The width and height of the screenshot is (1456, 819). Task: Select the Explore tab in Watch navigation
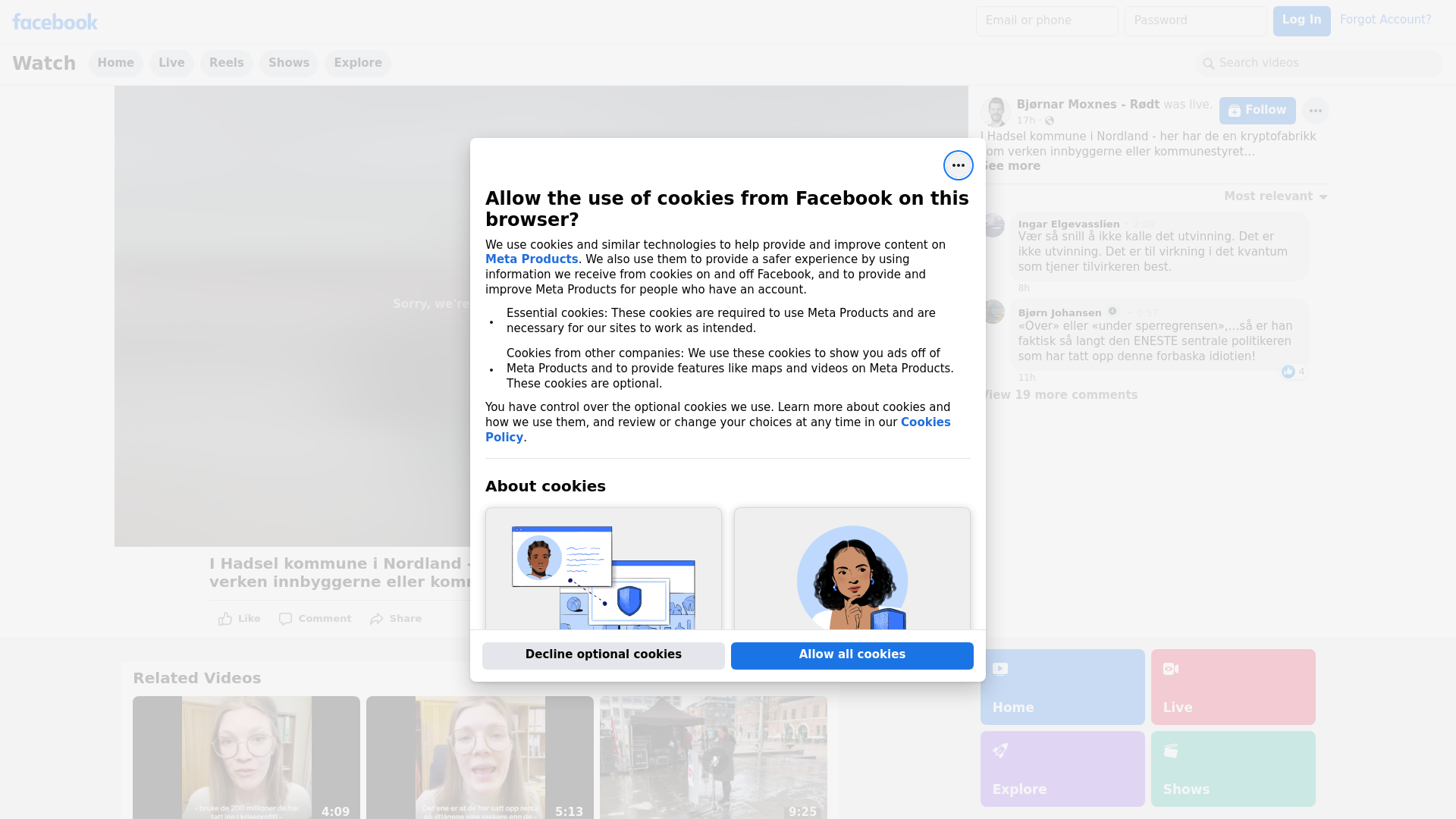coord(358,63)
